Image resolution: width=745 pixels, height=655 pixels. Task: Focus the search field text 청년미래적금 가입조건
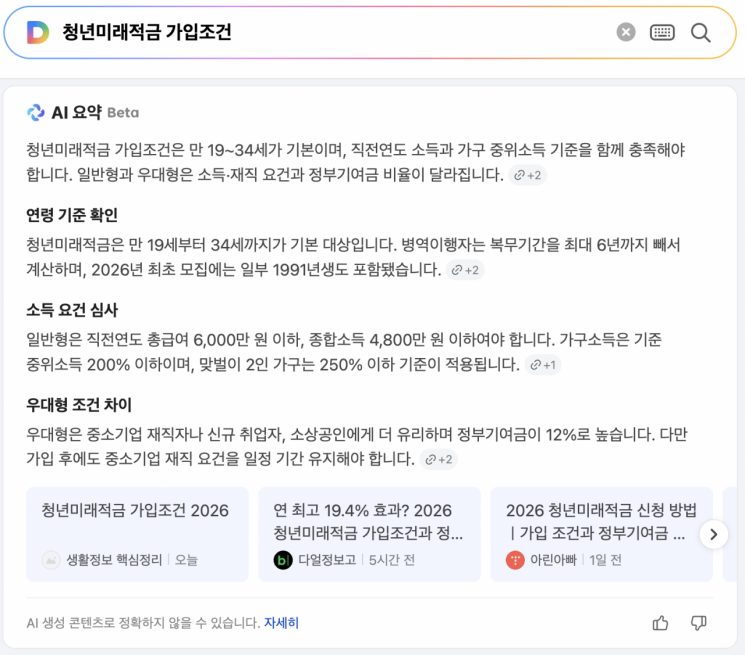point(147,32)
